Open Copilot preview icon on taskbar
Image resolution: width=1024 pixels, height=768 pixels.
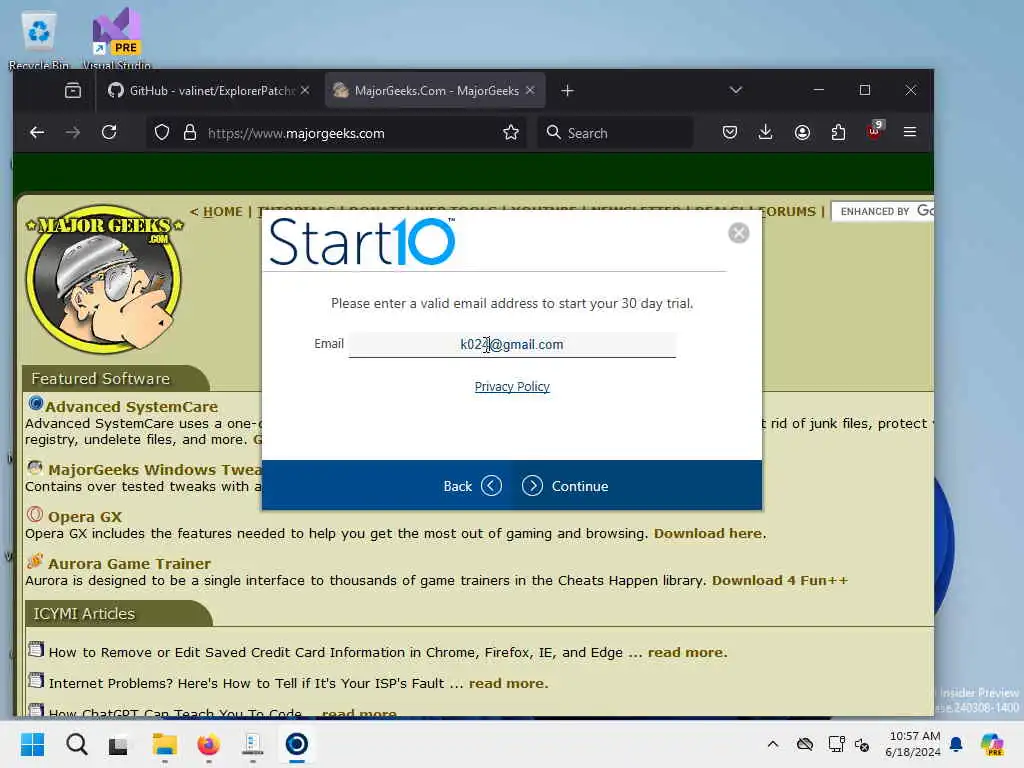click(992, 744)
